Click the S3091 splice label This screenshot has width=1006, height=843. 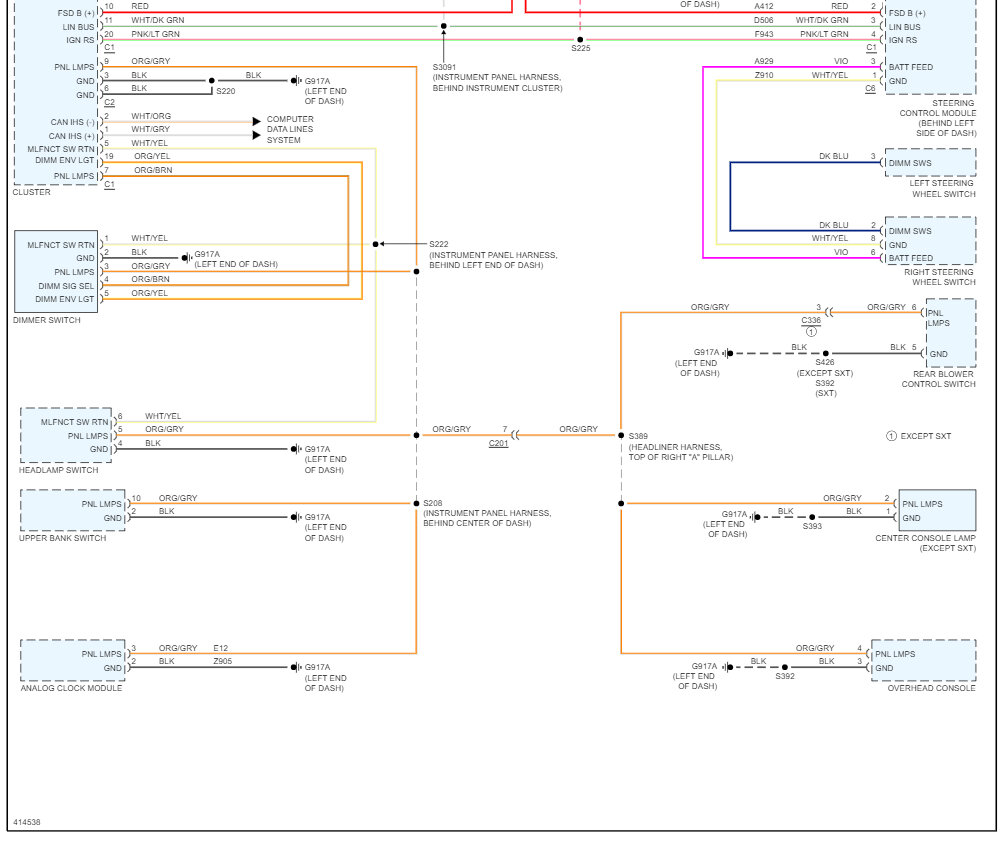click(x=444, y=67)
